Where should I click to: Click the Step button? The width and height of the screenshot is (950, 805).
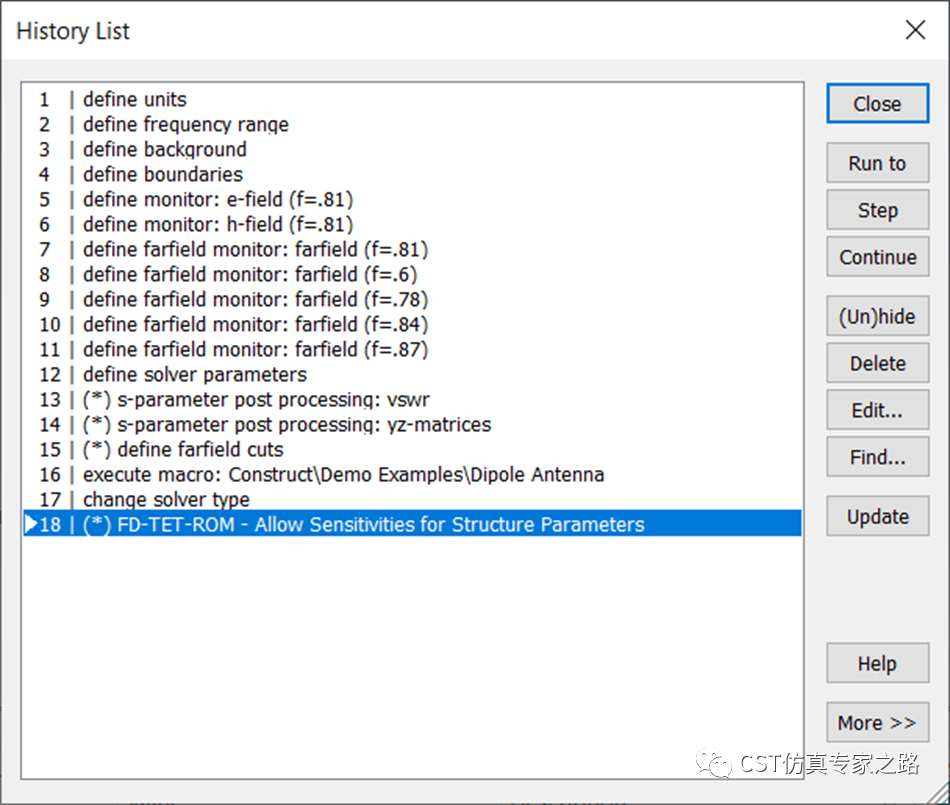pos(877,210)
